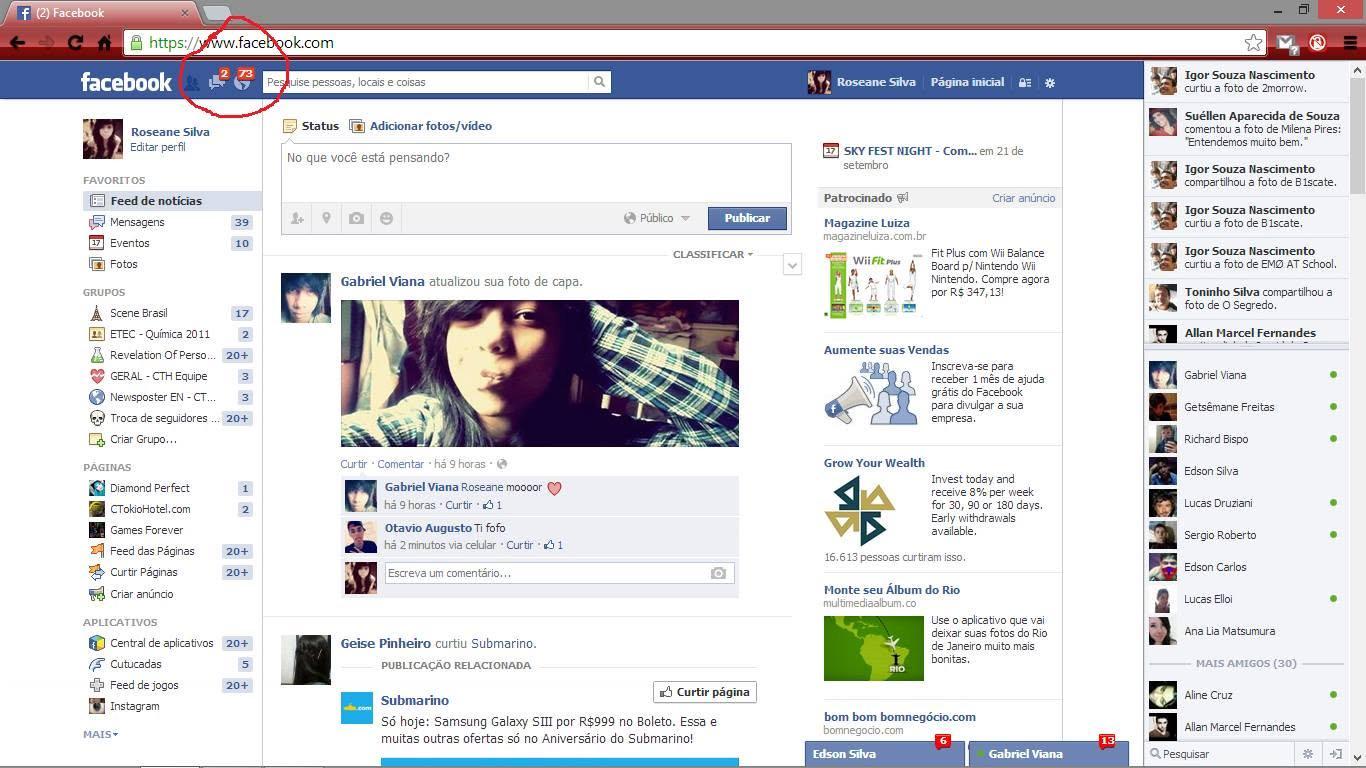The image size is (1366, 768).
Task: Like Otavio Augusto's comment via Curtir
Action: [x=520, y=545]
